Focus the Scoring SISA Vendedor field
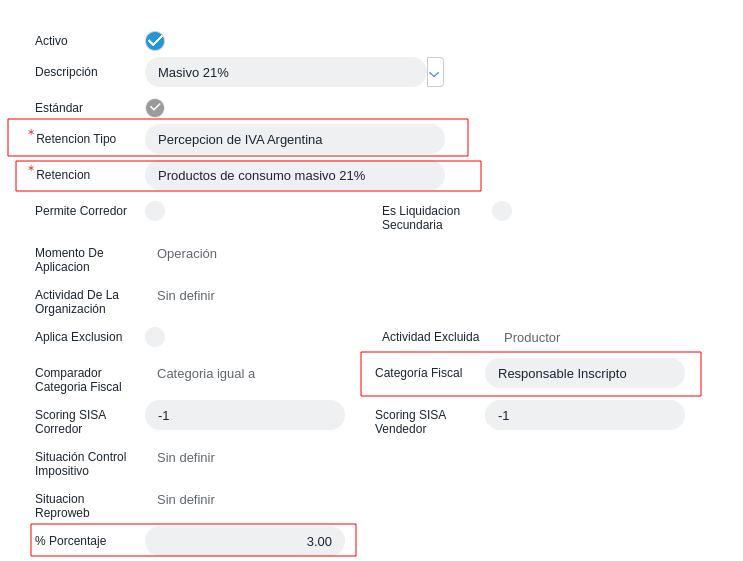 585,415
